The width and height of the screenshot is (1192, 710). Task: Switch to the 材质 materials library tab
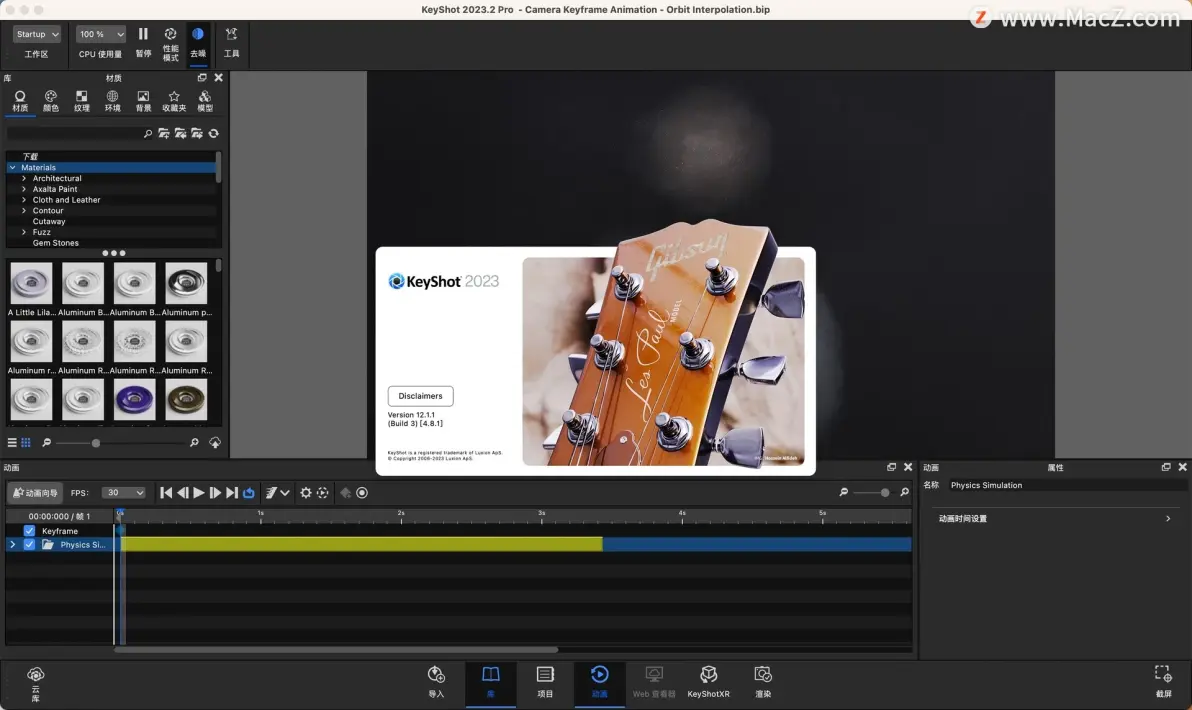coord(20,101)
